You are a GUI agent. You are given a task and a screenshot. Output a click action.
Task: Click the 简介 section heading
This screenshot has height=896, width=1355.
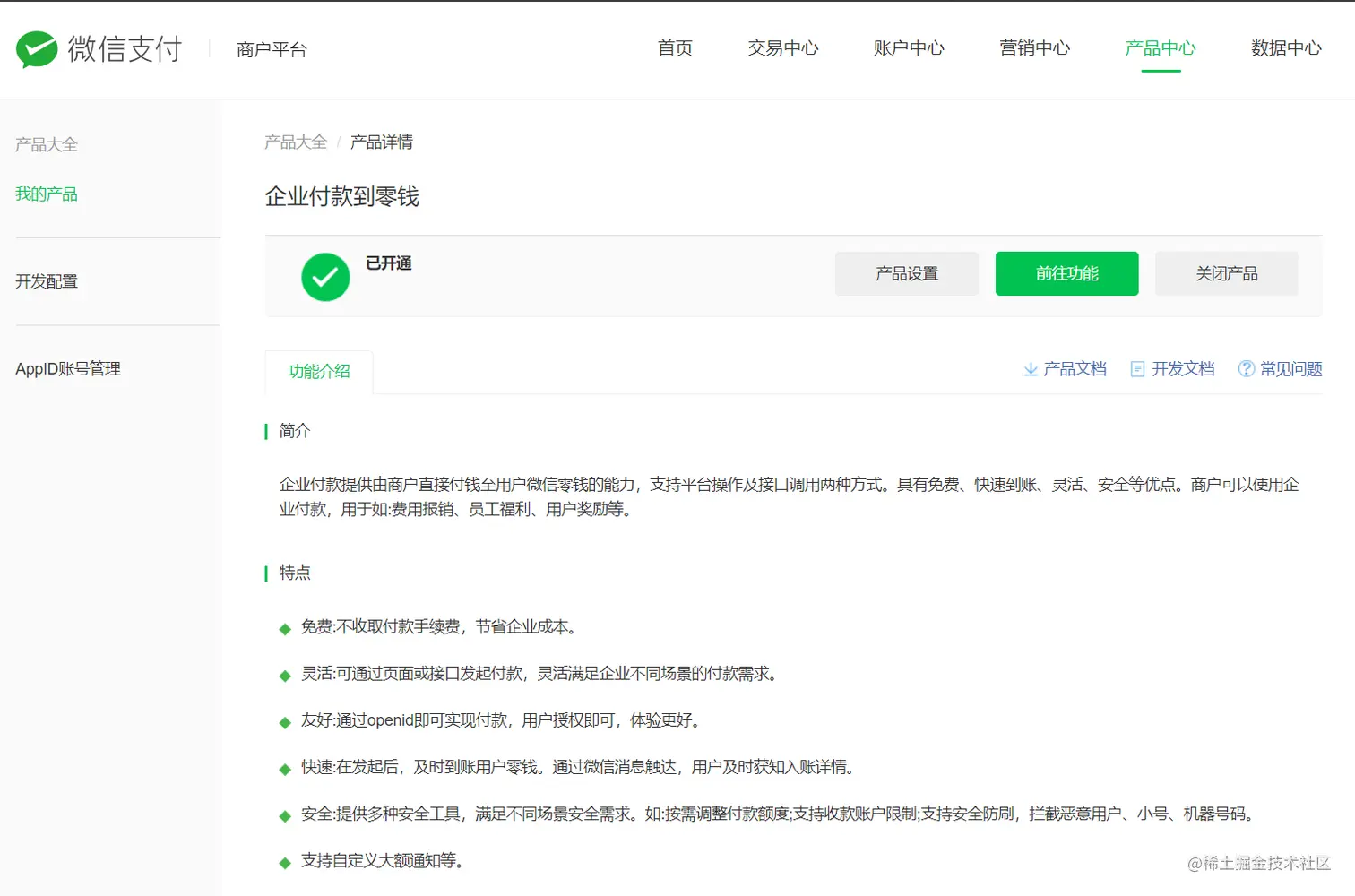pos(295,431)
